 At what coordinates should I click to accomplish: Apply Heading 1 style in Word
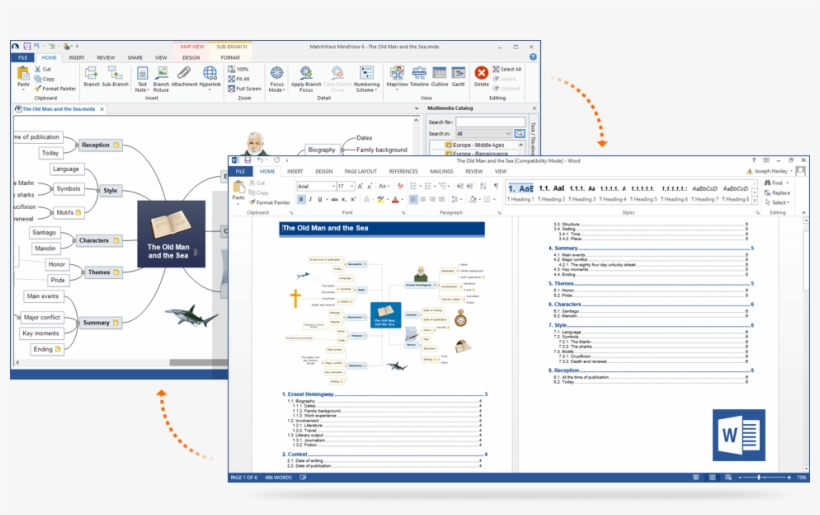click(x=520, y=193)
